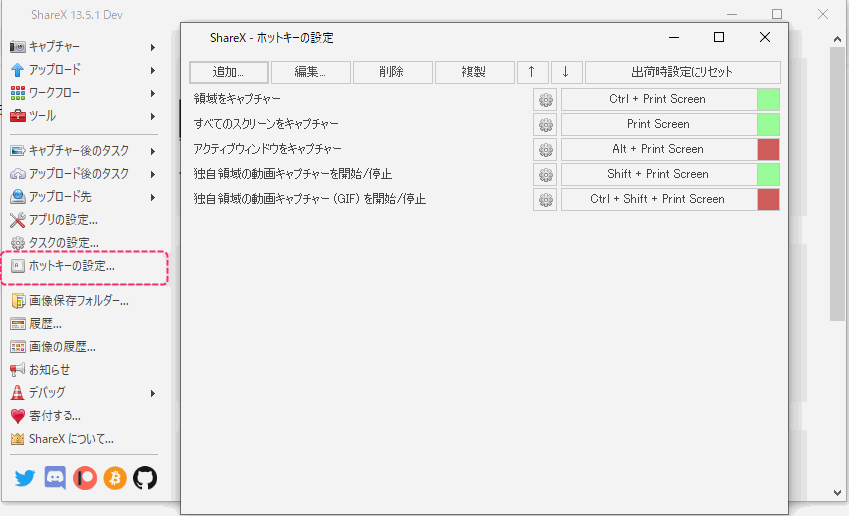Open the アプリの設定... menu entry
Viewport: 849px width, 516px height.
(x=63, y=220)
